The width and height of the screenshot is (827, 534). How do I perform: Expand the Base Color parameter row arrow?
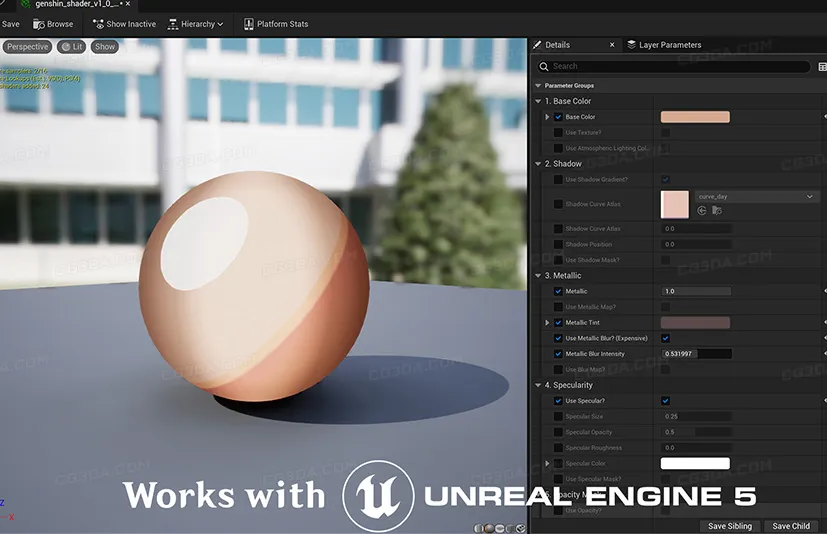547,117
